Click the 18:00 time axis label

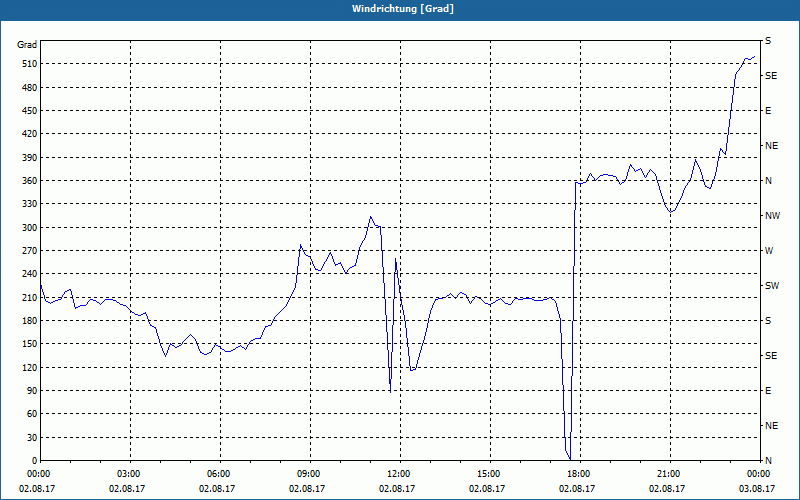(581, 474)
